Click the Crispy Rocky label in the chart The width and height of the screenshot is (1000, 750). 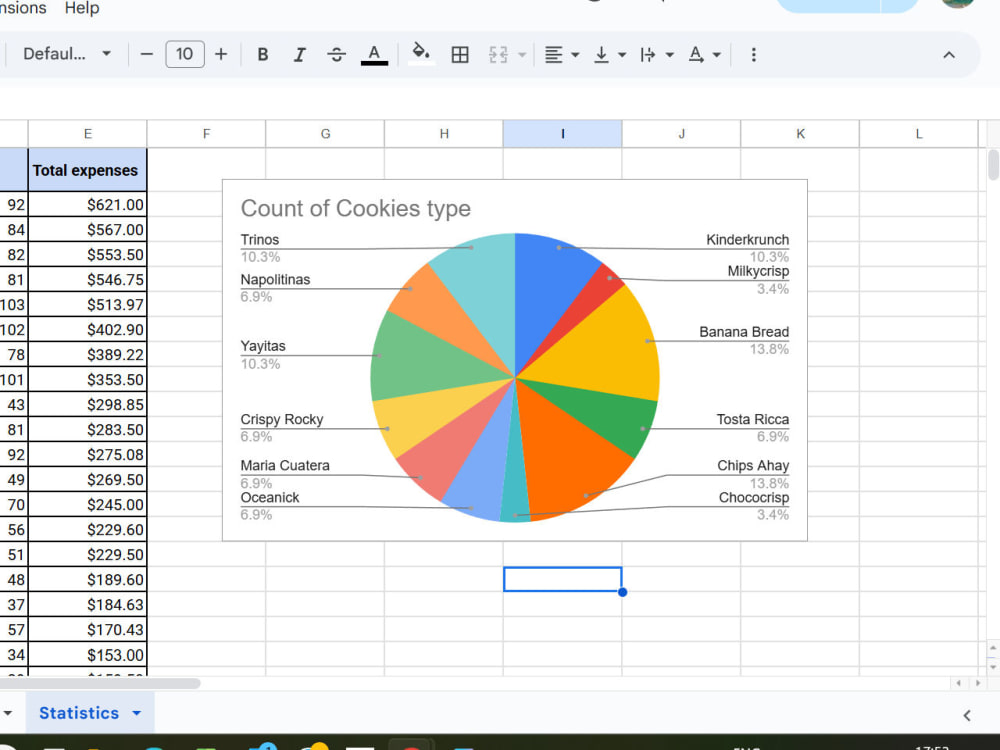[282, 420]
